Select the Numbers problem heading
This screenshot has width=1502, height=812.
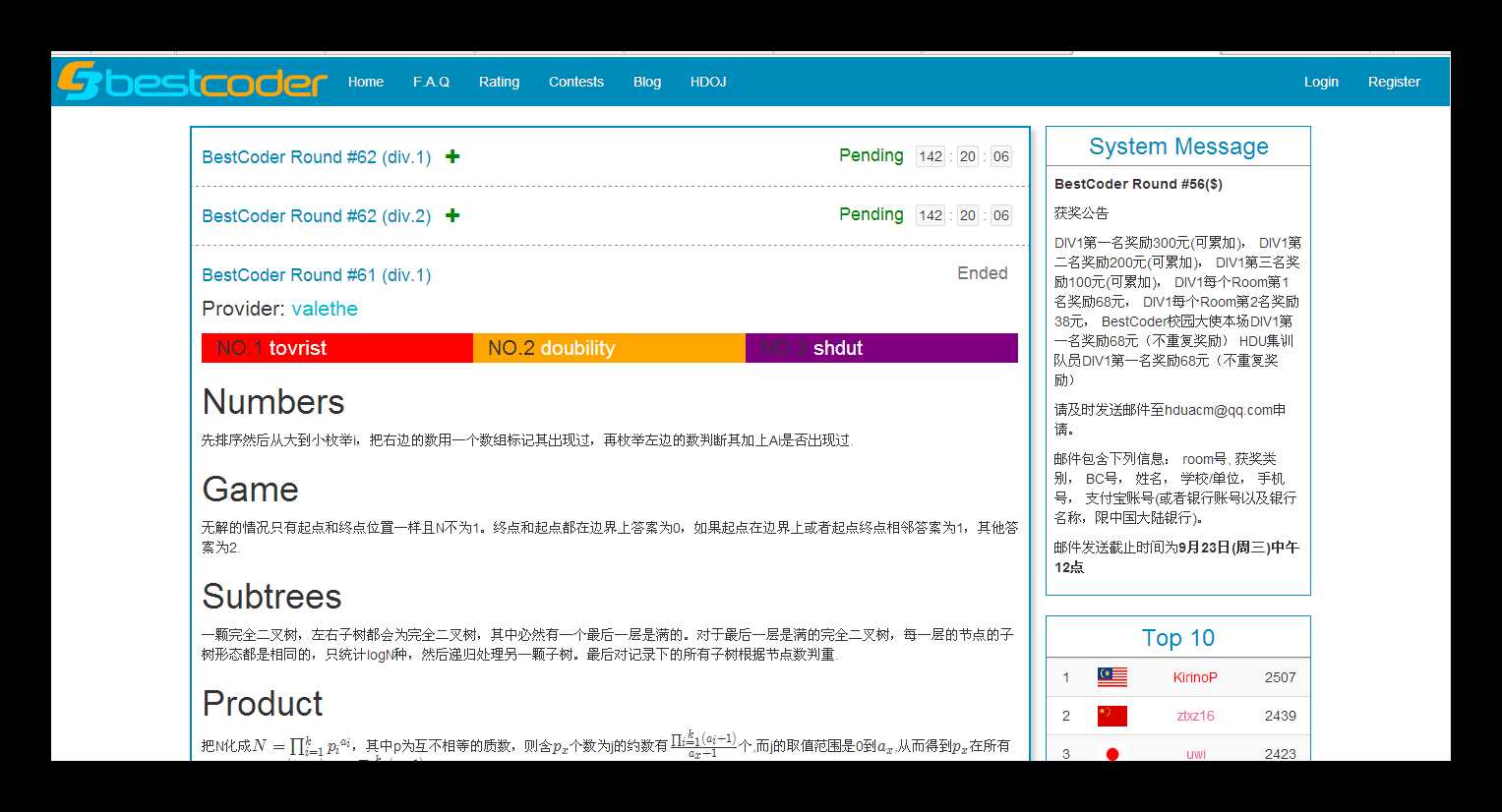coord(273,402)
